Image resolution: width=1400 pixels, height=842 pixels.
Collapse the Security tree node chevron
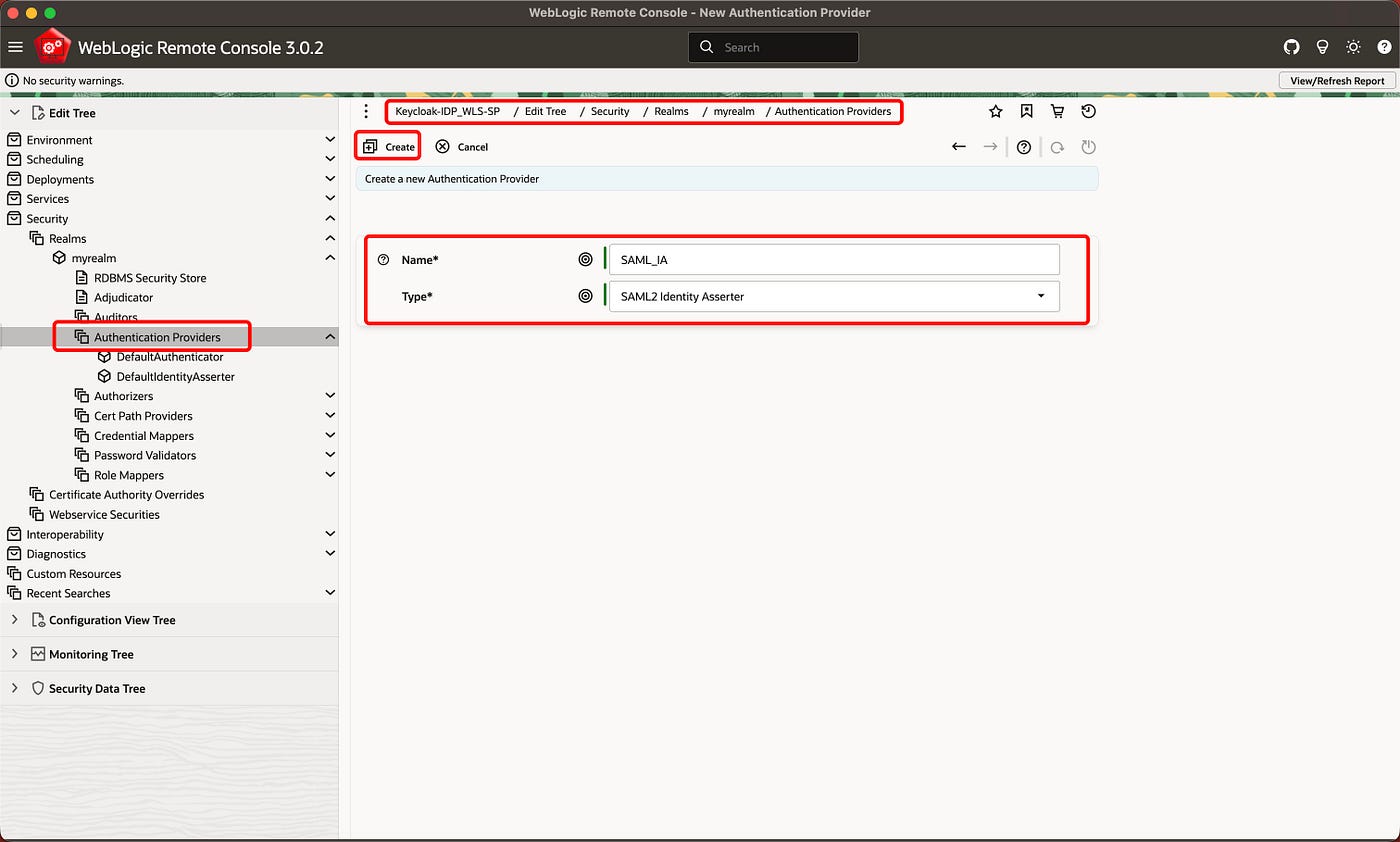tap(330, 218)
